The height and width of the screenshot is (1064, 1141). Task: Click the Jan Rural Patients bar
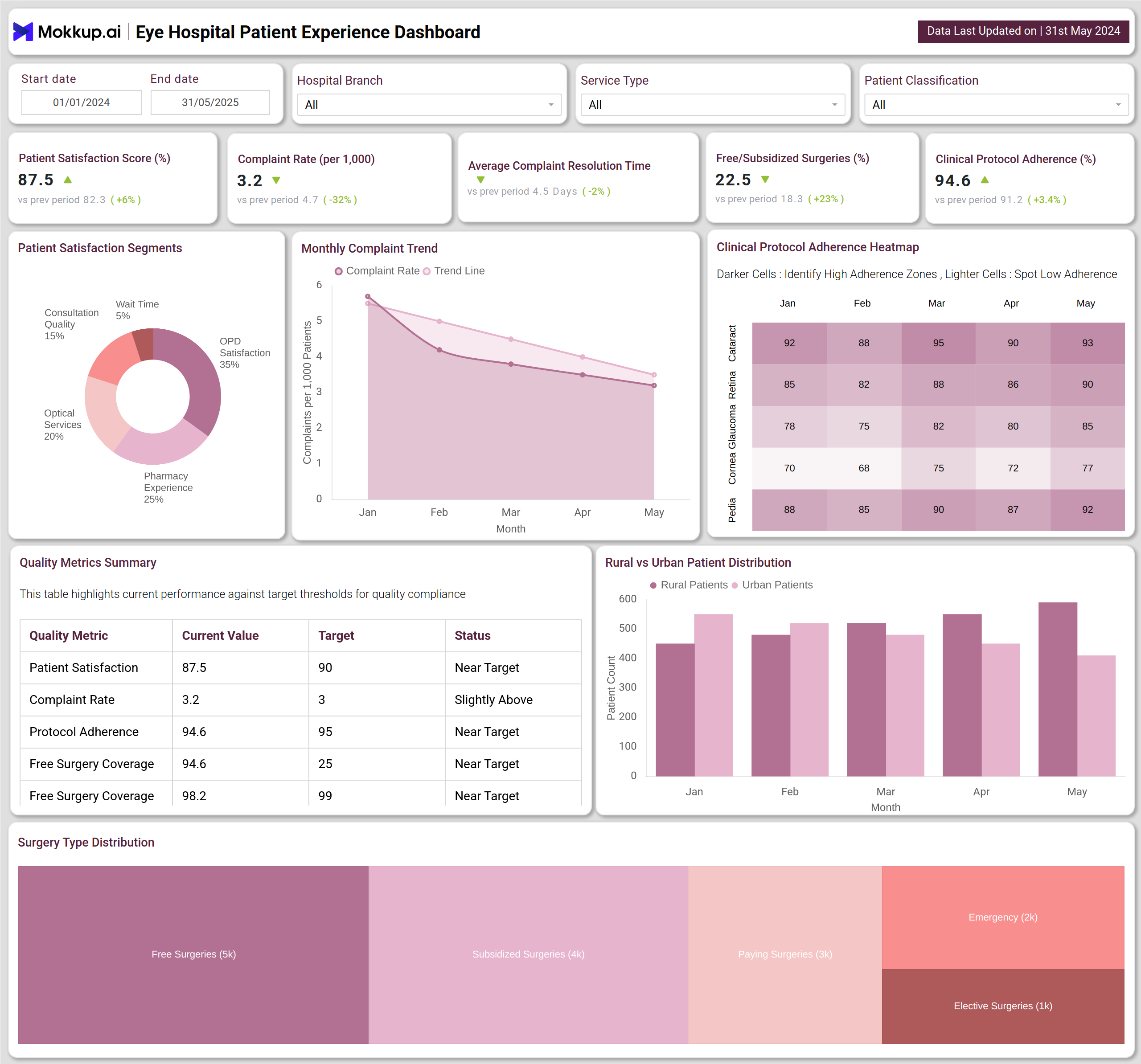coord(675,710)
